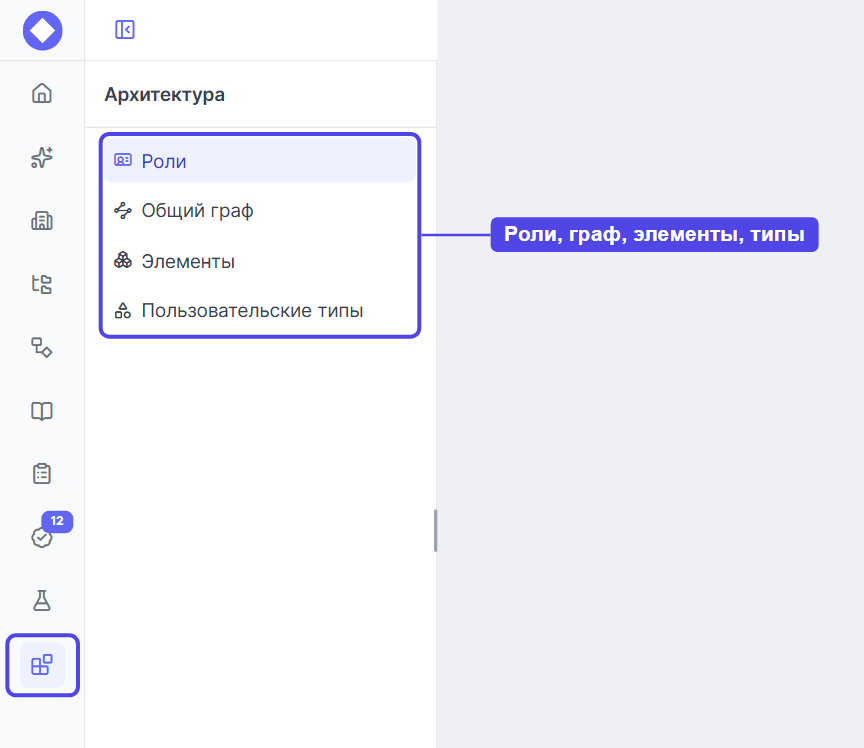The height and width of the screenshot is (748, 864).
Task: Click the shapes icon beside Пользовательские типы
Action: pyautogui.click(x=123, y=310)
